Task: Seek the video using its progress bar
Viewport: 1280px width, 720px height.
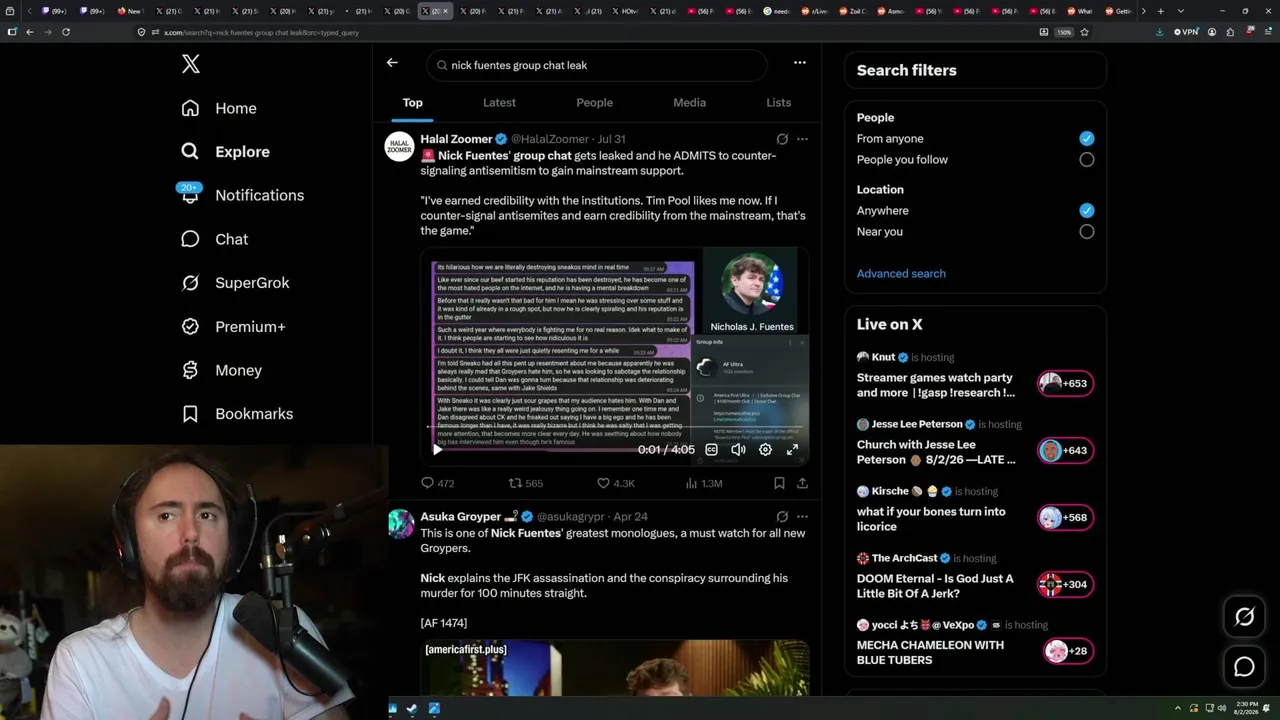Action: 614,427
